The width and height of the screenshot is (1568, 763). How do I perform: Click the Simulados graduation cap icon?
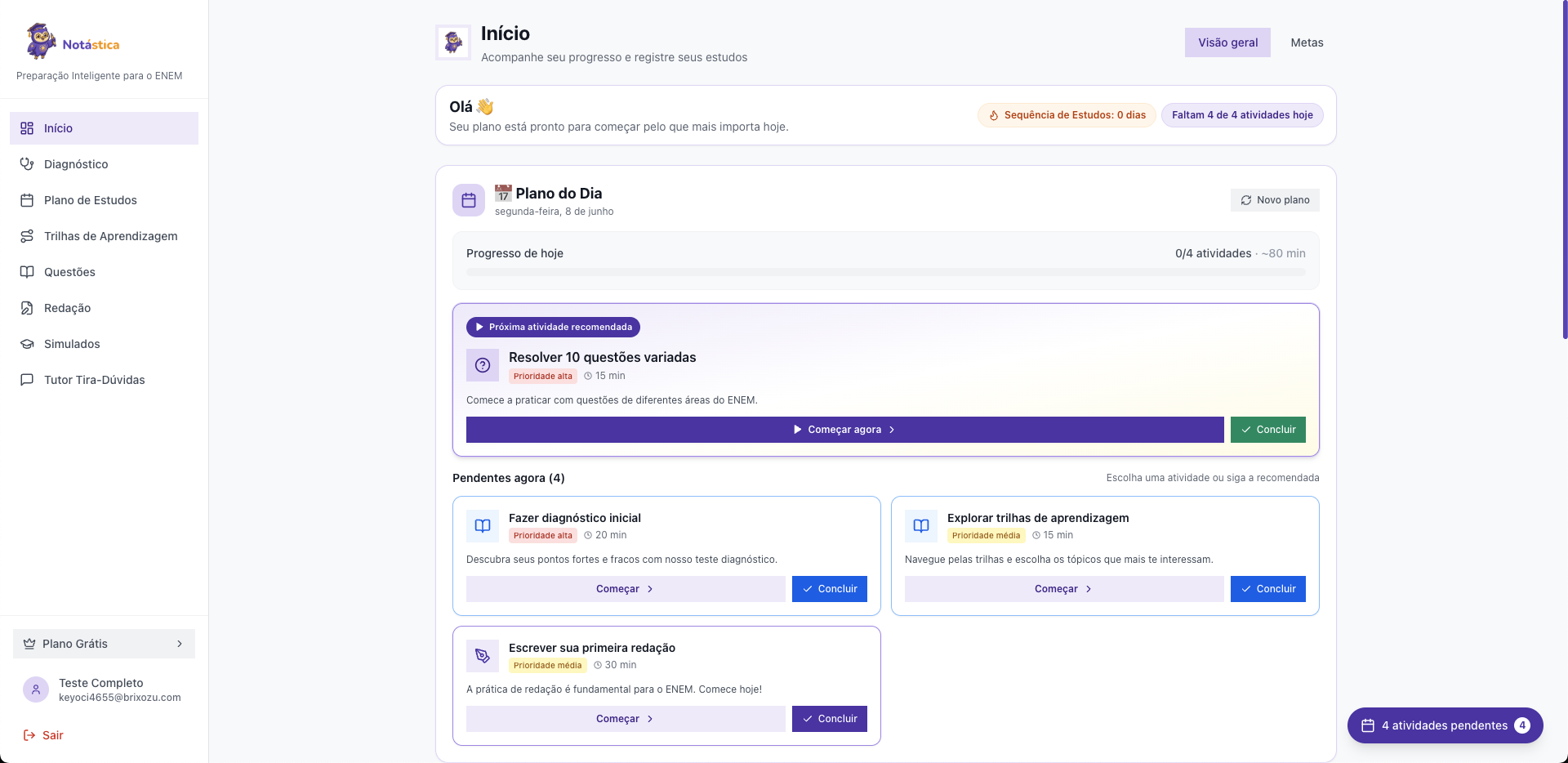tap(27, 344)
